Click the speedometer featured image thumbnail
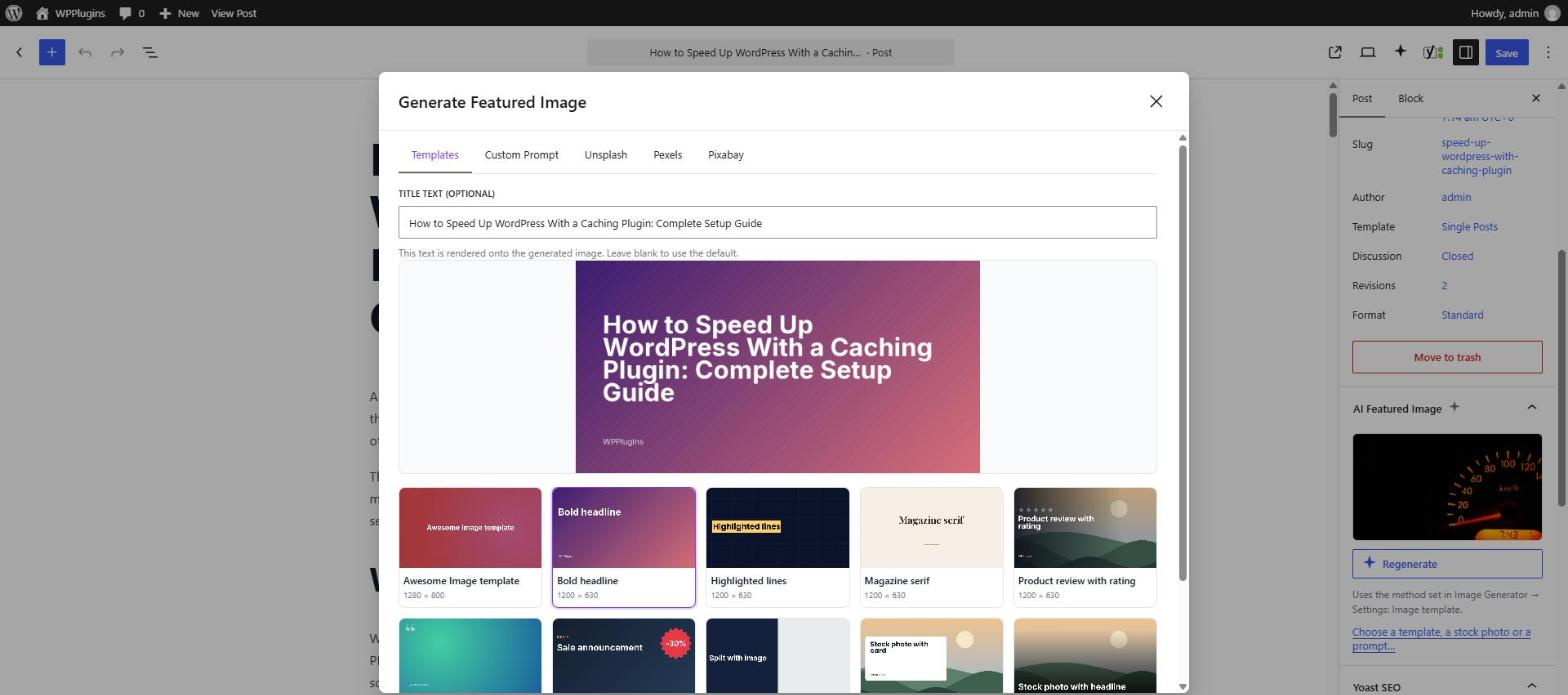Screen dimensions: 1568x695 [1447, 487]
